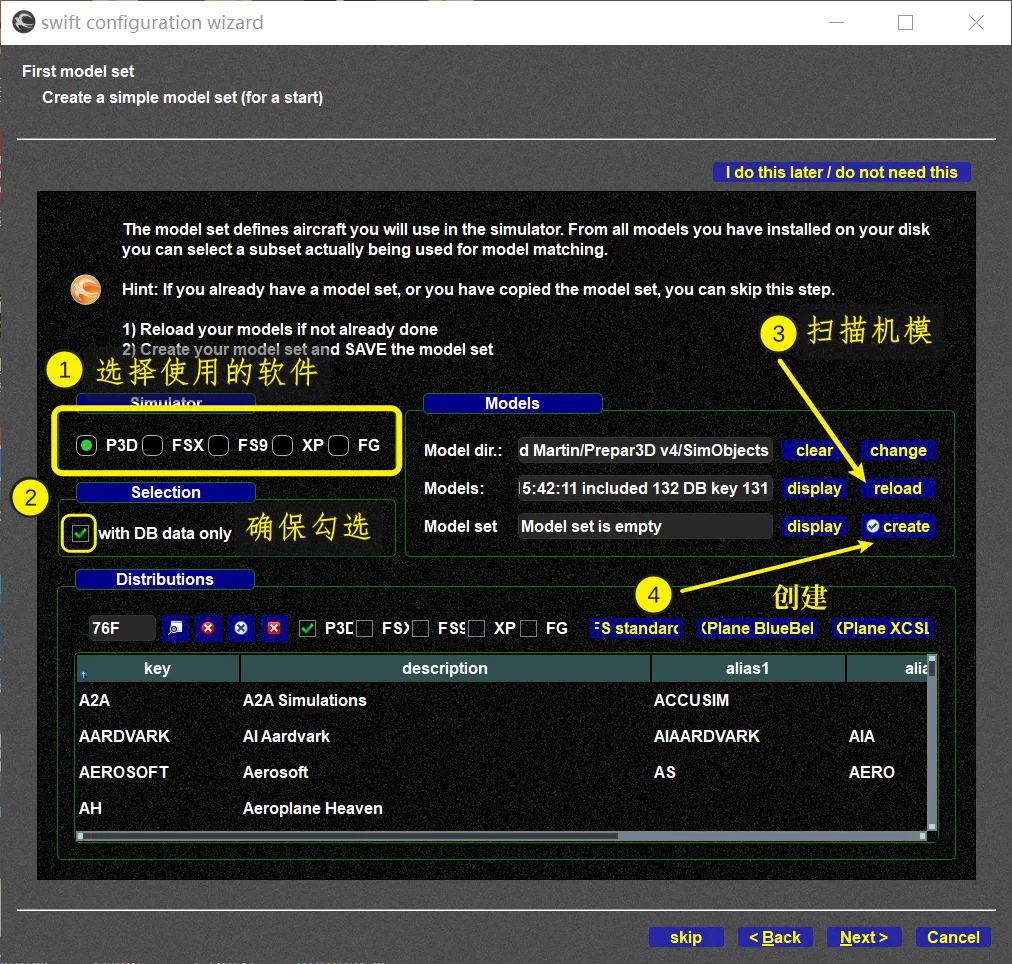Viewport: 1012px width, 964px height.
Task: Click change to pick a model directory
Action: [898, 450]
